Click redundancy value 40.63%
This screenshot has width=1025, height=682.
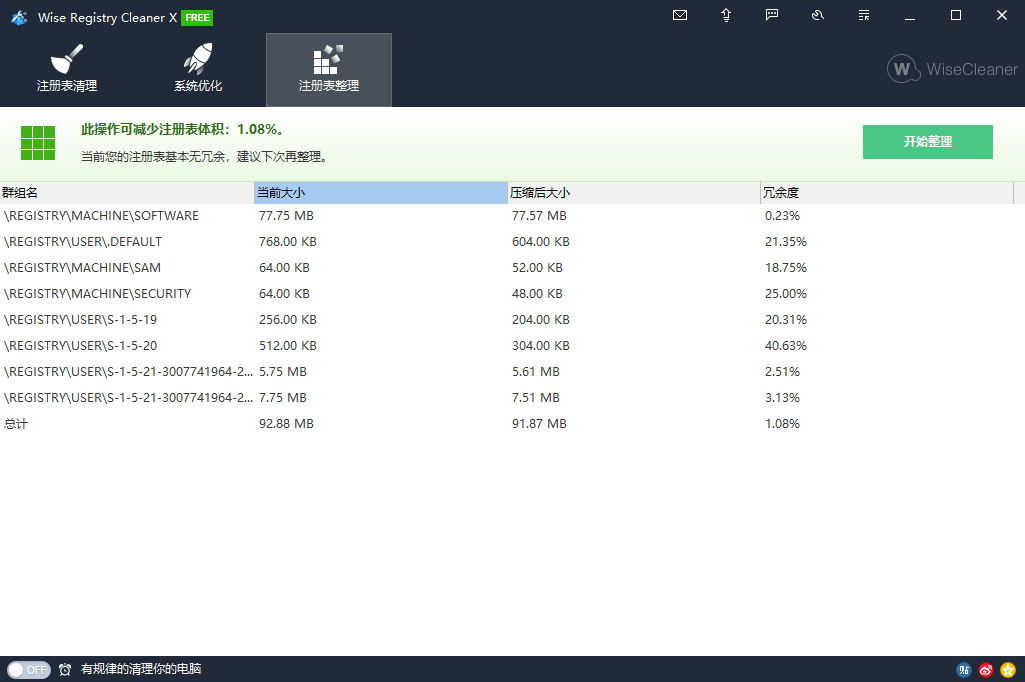coord(786,346)
